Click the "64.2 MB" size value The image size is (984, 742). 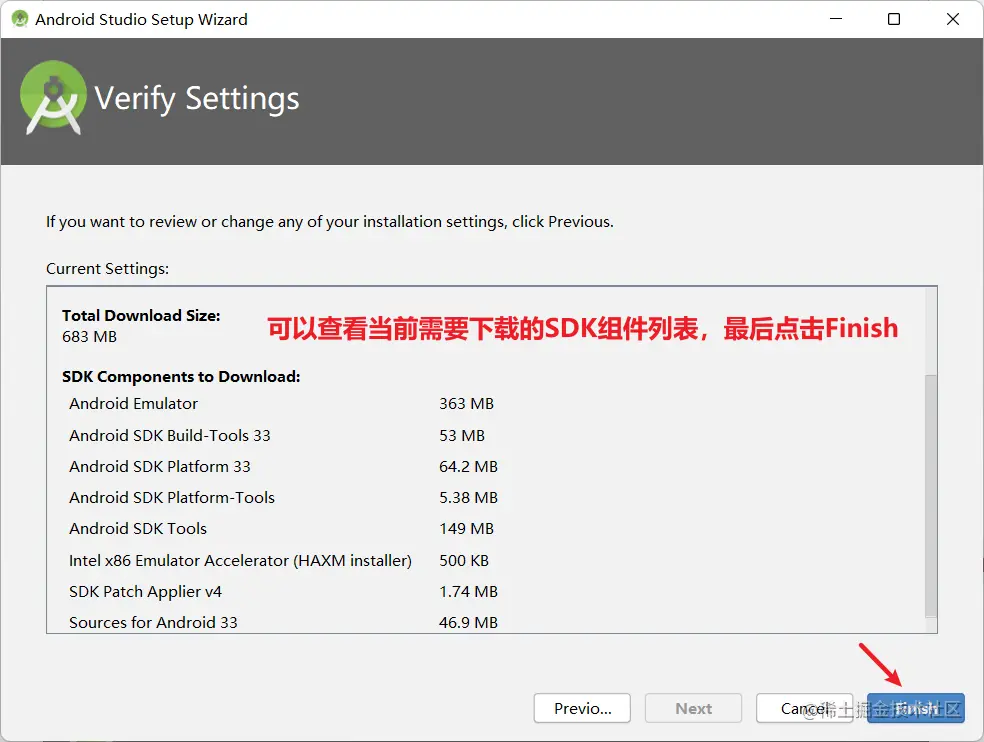[x=468, y=466]
